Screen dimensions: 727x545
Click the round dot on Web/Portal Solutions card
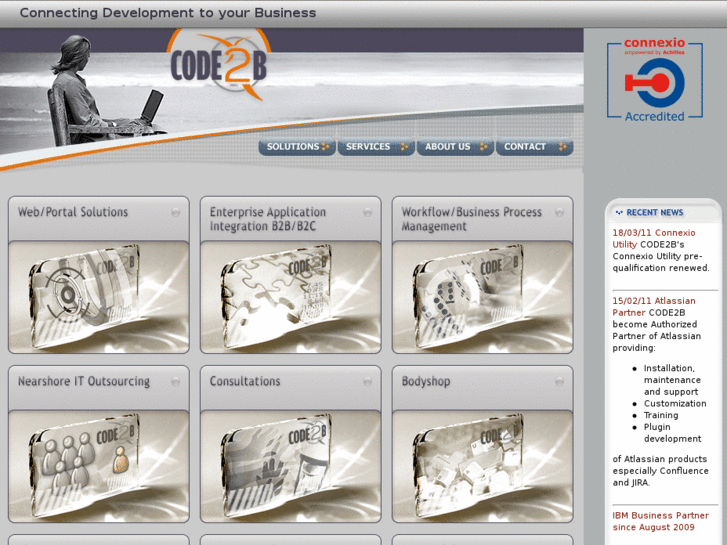176,212
